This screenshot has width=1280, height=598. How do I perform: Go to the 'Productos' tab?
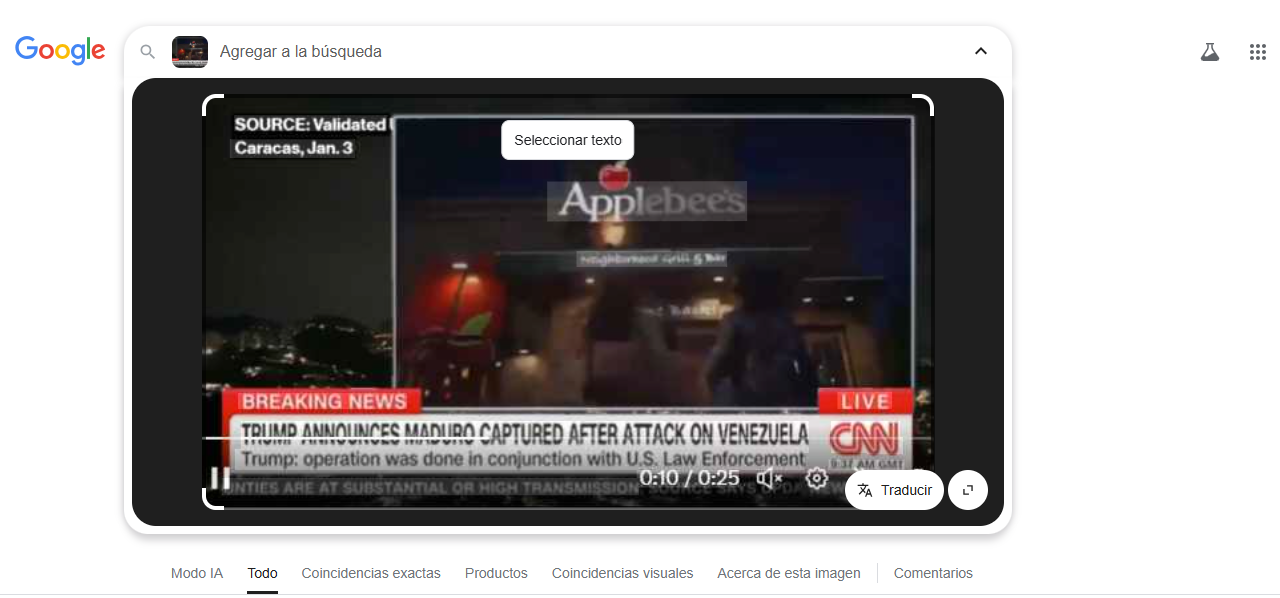pos(496,573)
